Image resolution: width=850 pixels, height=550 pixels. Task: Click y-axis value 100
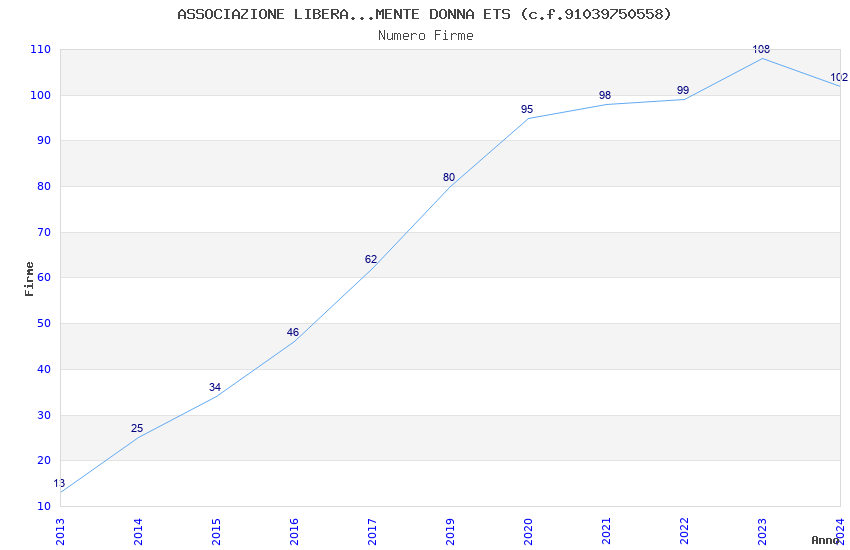[41, 95]
